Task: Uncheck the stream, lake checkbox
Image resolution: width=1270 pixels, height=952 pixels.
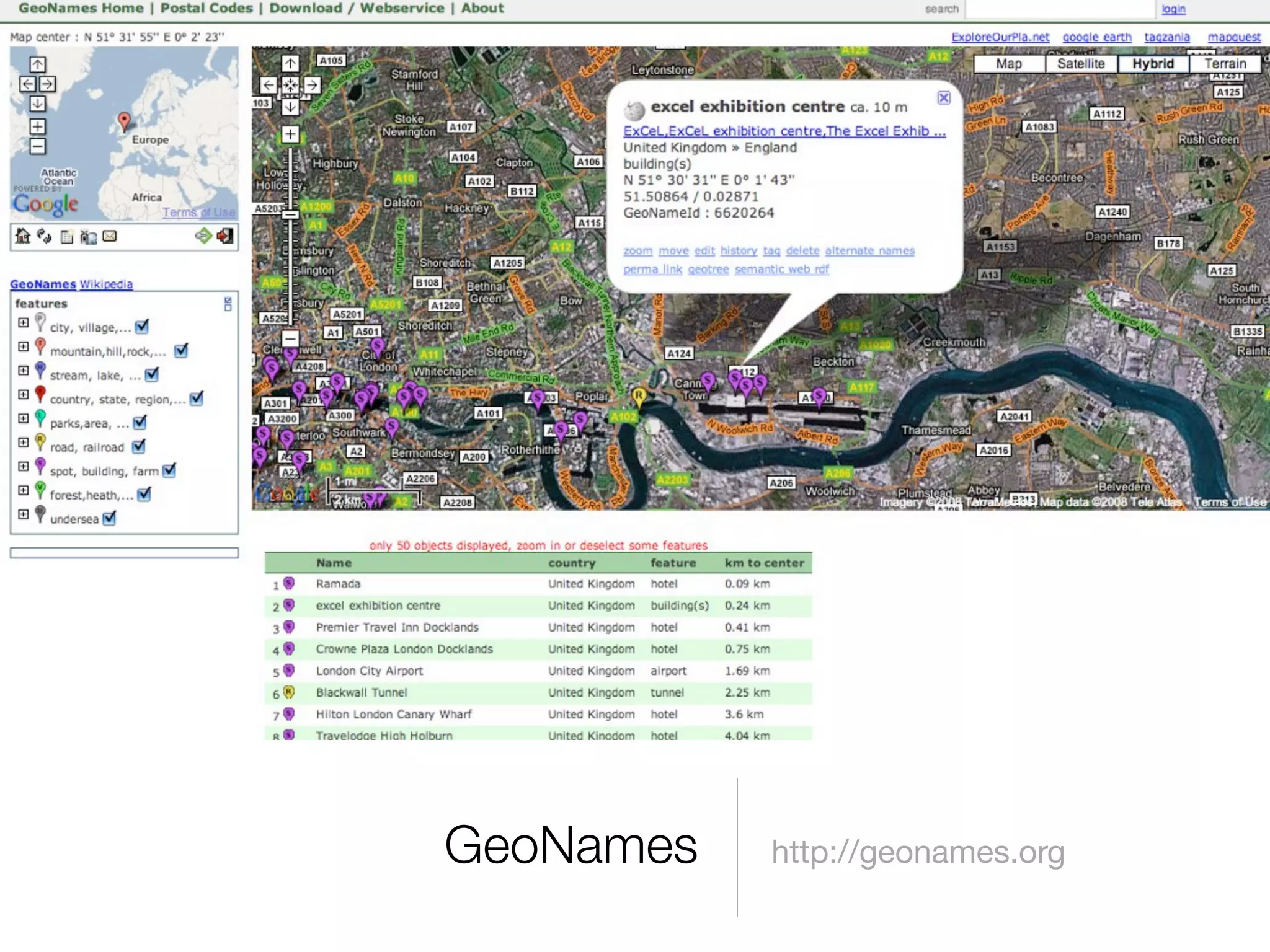Action: 152,374
